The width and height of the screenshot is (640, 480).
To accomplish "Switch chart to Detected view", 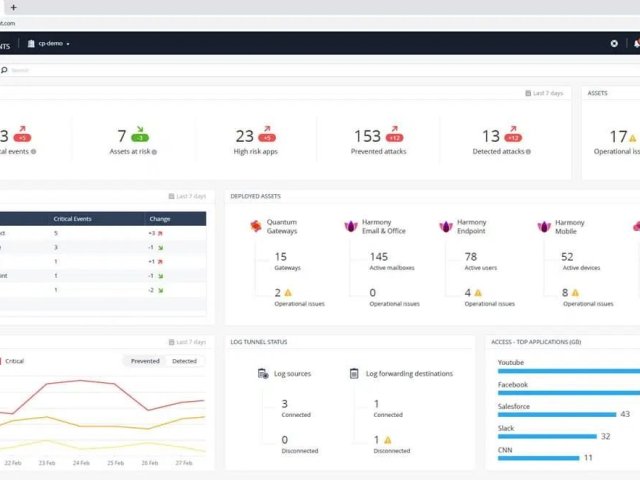I will (184, 361).
